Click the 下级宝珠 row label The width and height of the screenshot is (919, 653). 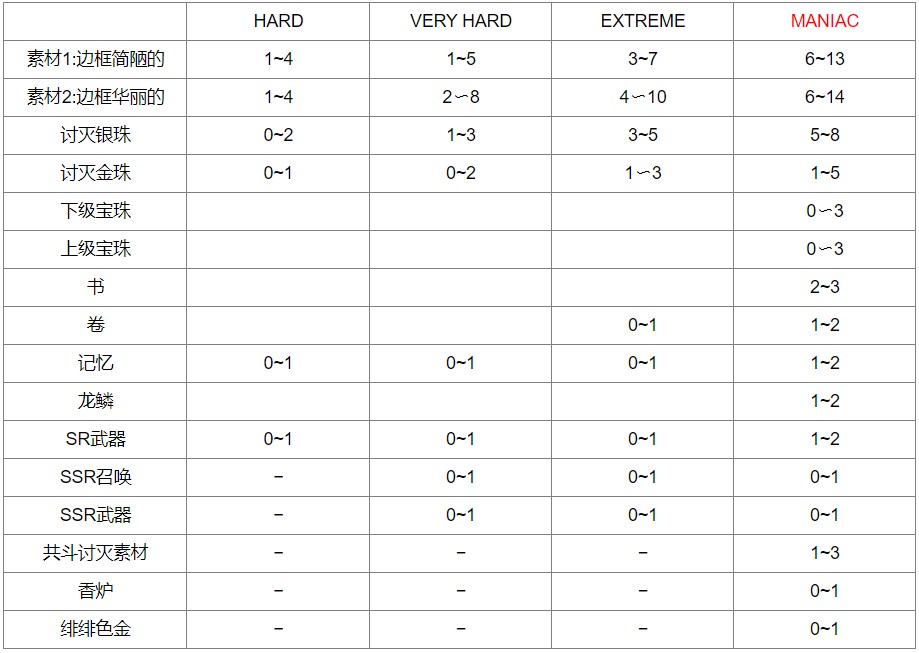[96, 211]
